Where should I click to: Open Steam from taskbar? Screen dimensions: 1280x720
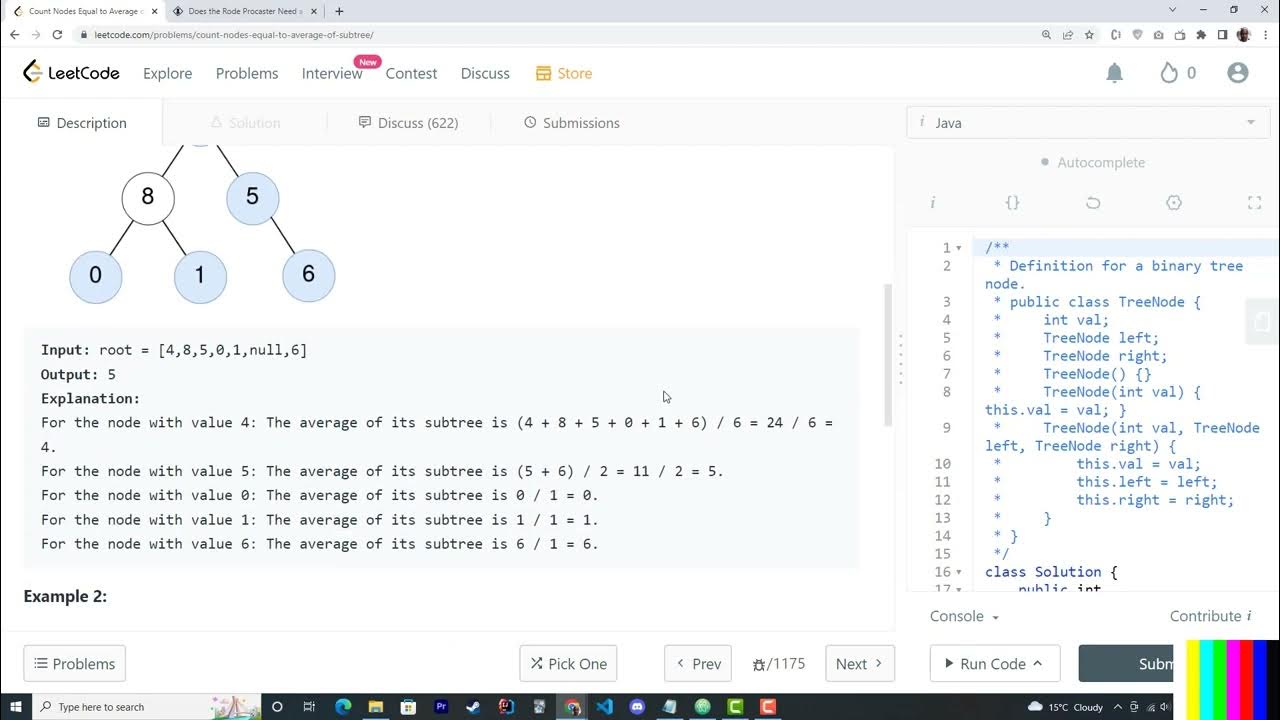point(473,706)
